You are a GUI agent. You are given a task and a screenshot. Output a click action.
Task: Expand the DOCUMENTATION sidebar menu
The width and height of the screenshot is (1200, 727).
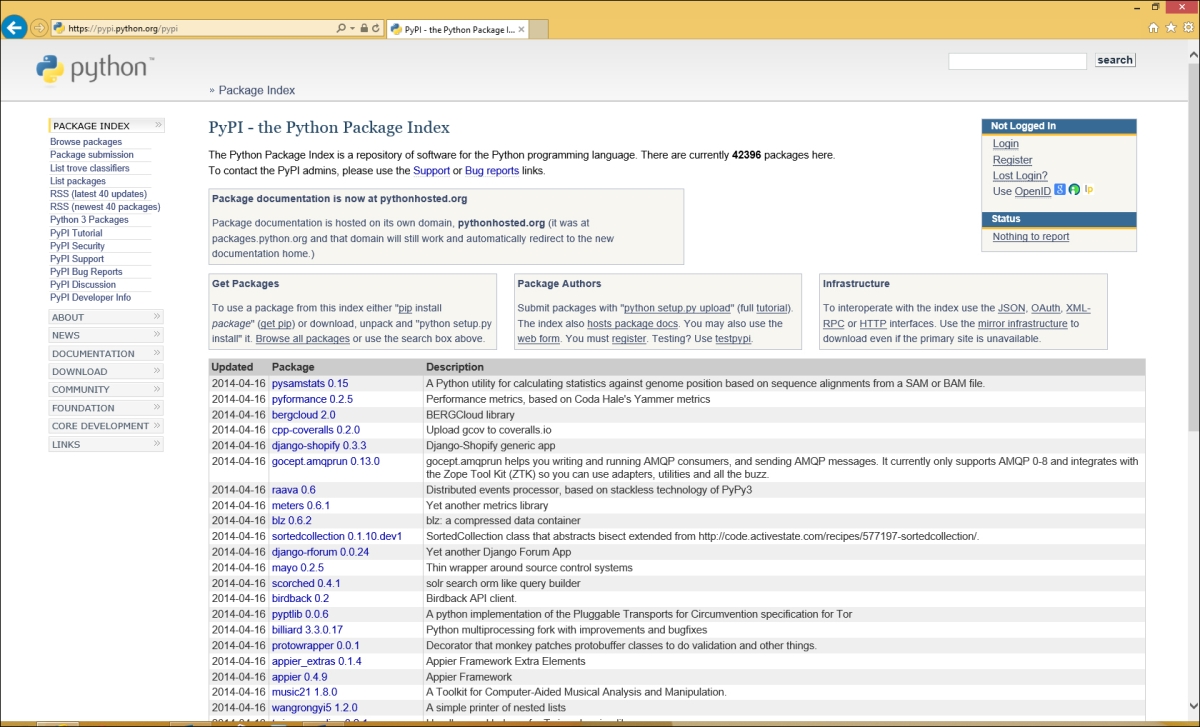pyautogui.click(x=106, y=354)
